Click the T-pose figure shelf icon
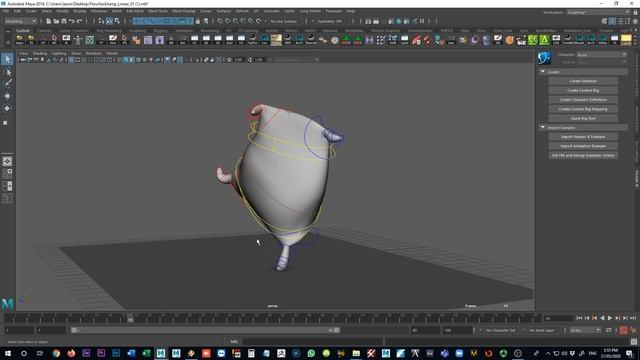The height and width of the screenshot is (360, 640). pos(78,40)
